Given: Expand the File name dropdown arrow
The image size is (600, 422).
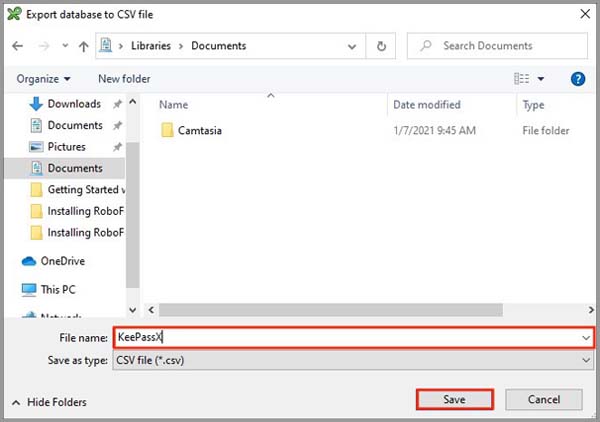Looking at the screenshot, I should click(x=586, y=338).
